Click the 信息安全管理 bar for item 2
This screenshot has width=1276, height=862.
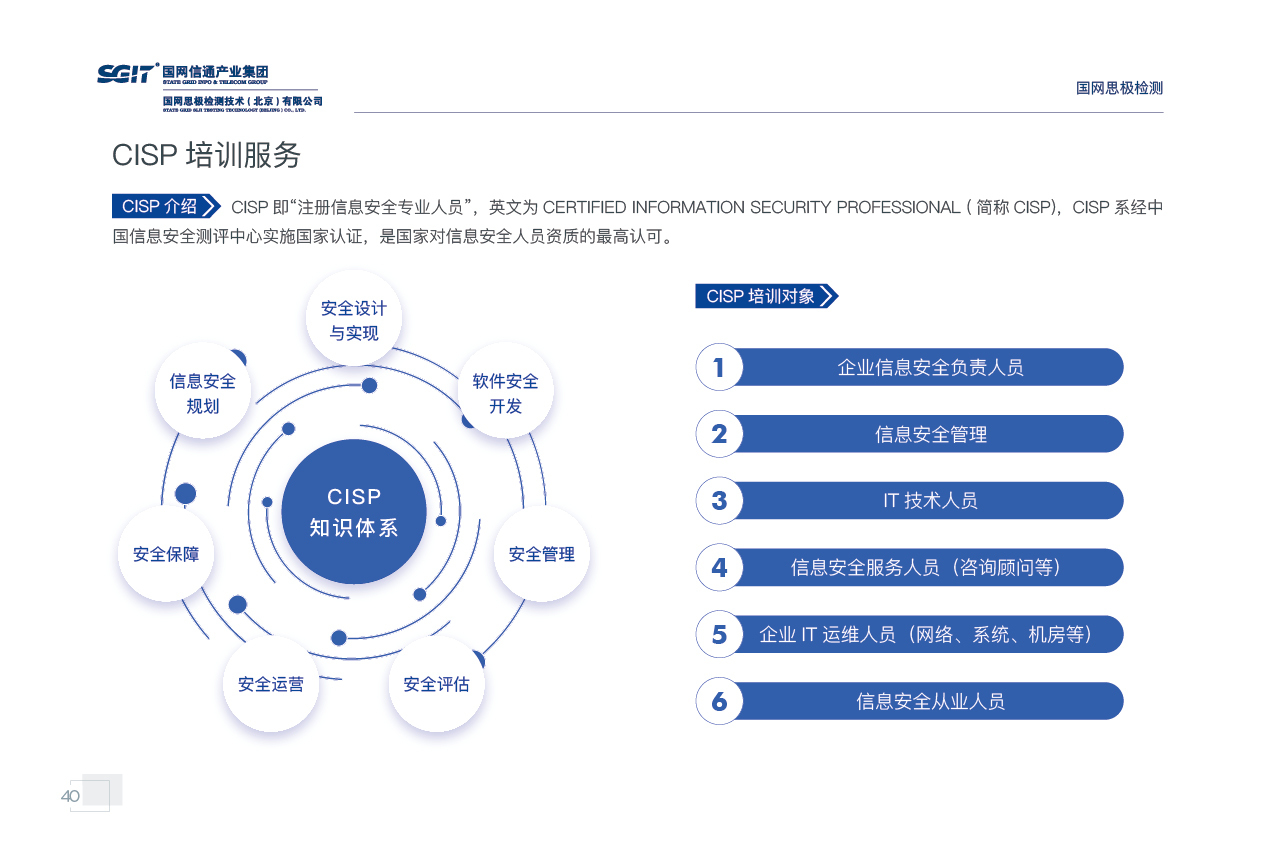(x=932, y=433)
